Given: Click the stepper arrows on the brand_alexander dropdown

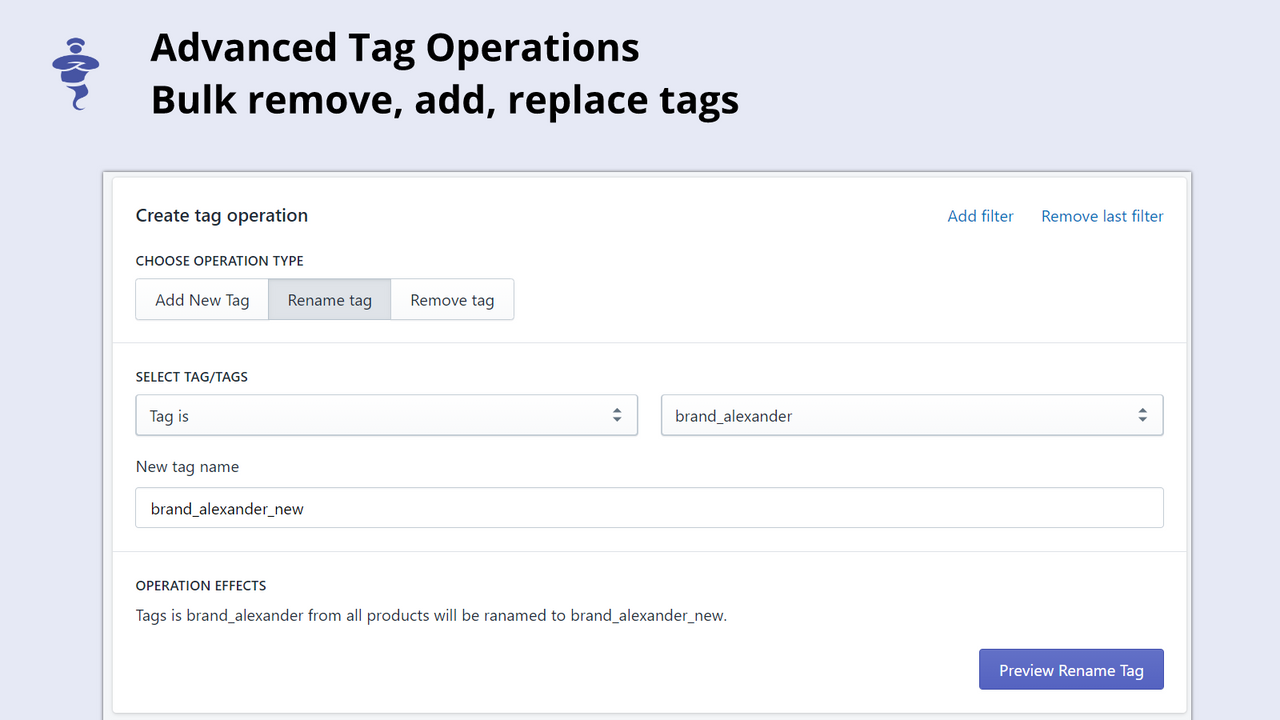Looking at the screenshot, I should coord(1142,415).
